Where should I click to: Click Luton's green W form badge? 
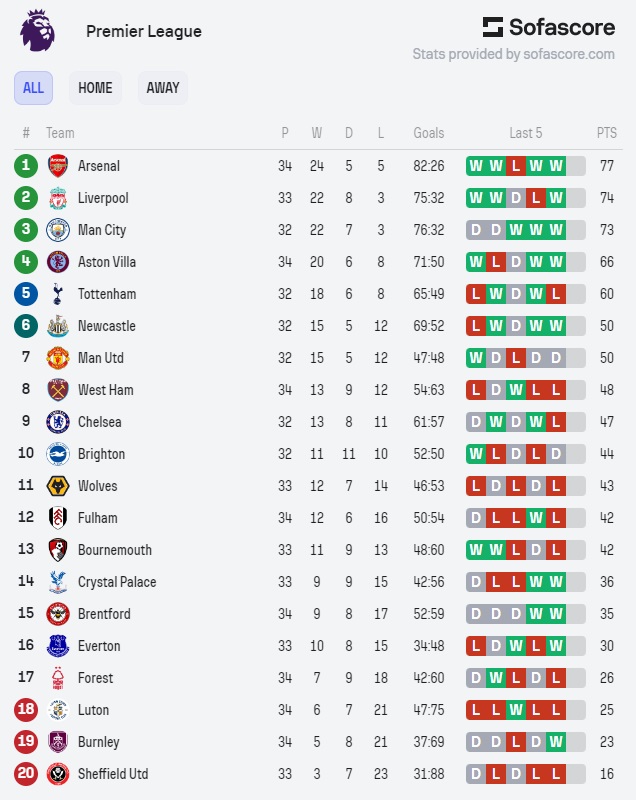tap(516, 710)
